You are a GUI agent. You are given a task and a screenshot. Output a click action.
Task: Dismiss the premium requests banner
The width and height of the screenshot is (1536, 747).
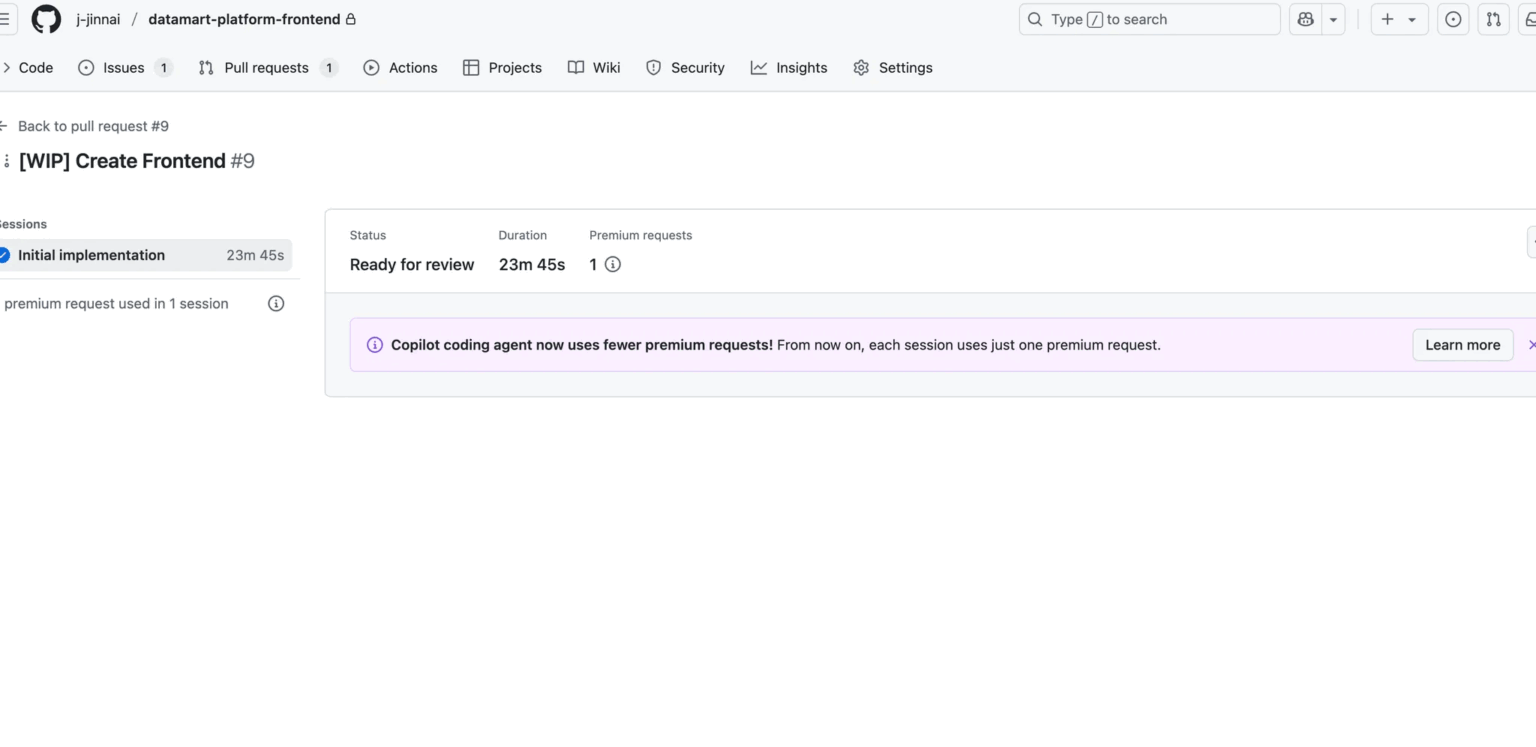coord(1532,344)
